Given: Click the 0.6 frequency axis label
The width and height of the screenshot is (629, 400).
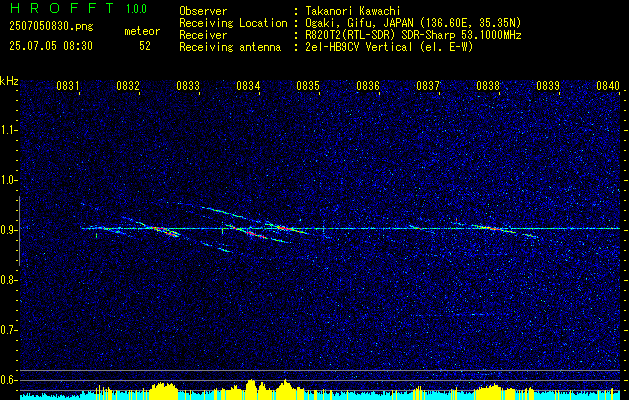Looking at the screenshot, I should click(x=9, y=380).
